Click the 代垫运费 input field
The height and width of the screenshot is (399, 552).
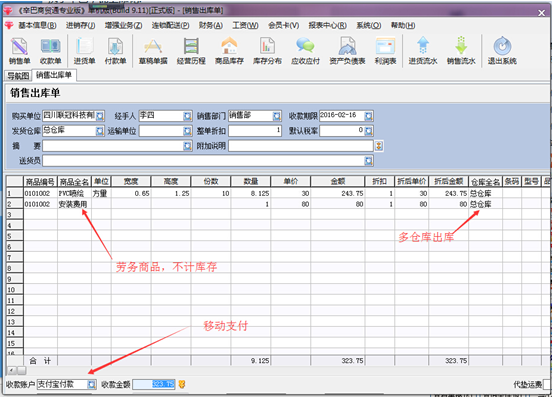coord(547,384)
